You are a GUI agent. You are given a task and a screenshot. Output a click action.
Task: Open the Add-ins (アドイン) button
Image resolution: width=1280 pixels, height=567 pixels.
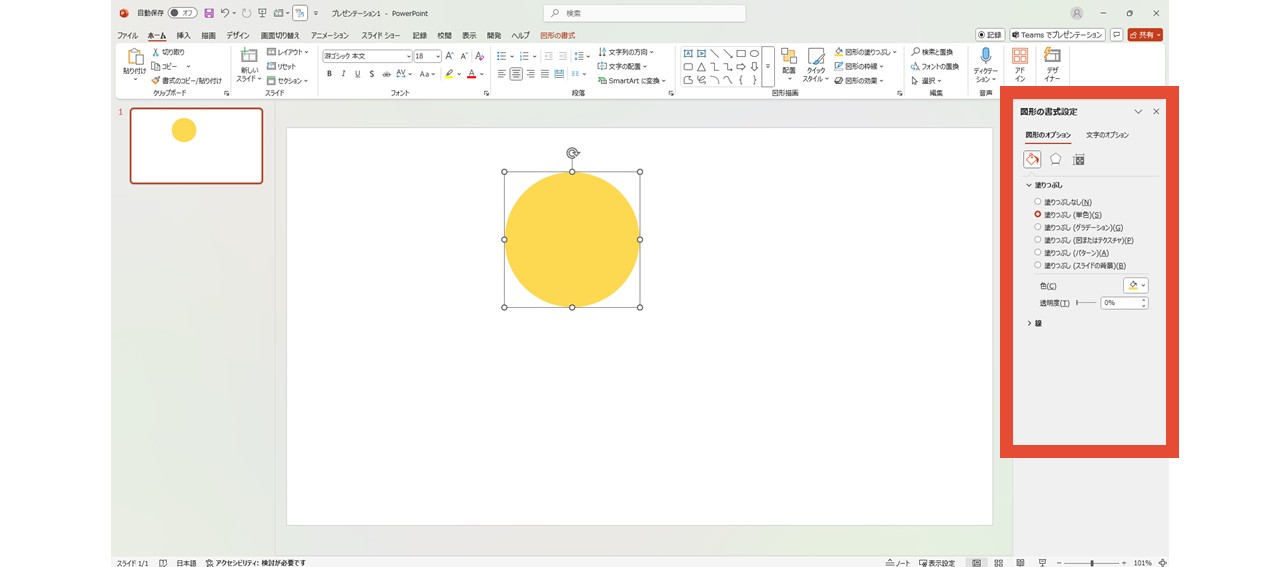(1020, 65)
